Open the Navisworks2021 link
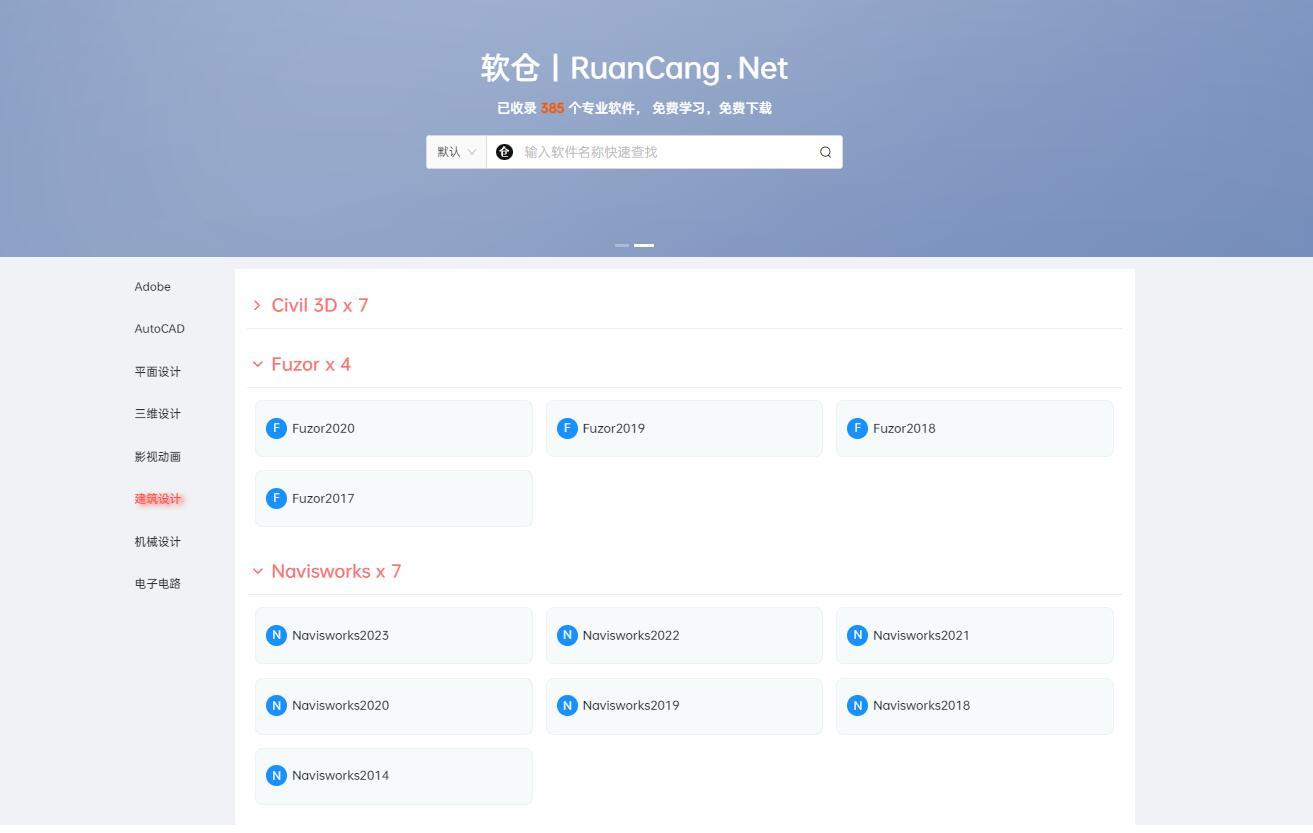The height and width of the screenshot is (833, 1313). [x=975, y=635]
